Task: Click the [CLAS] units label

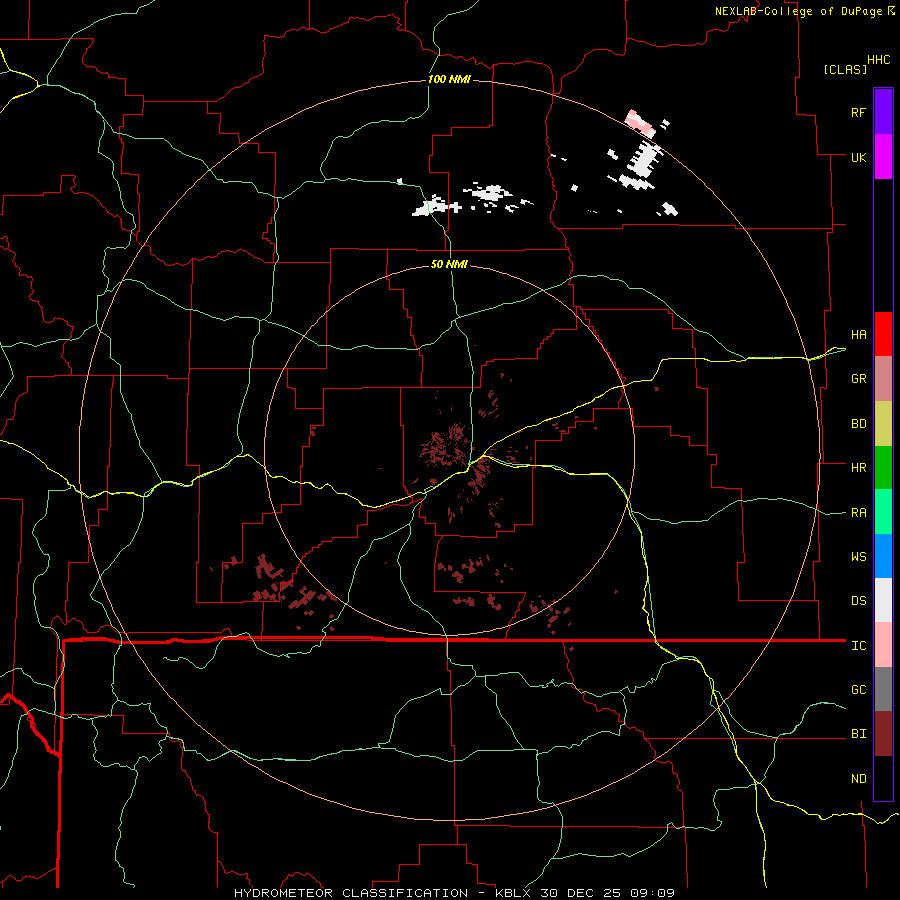Action: click(845, 70)
